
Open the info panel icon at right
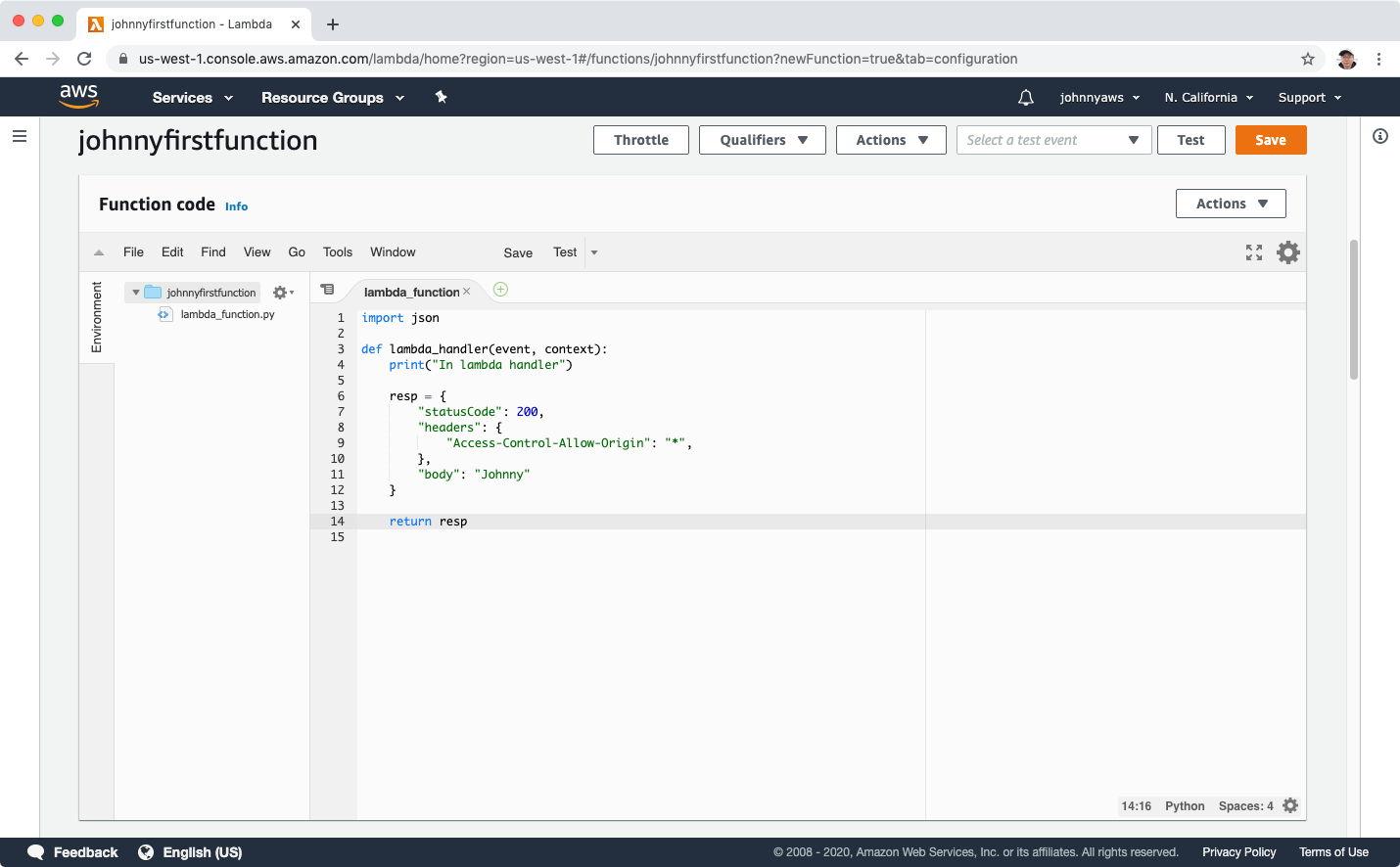pos(1380,136)
